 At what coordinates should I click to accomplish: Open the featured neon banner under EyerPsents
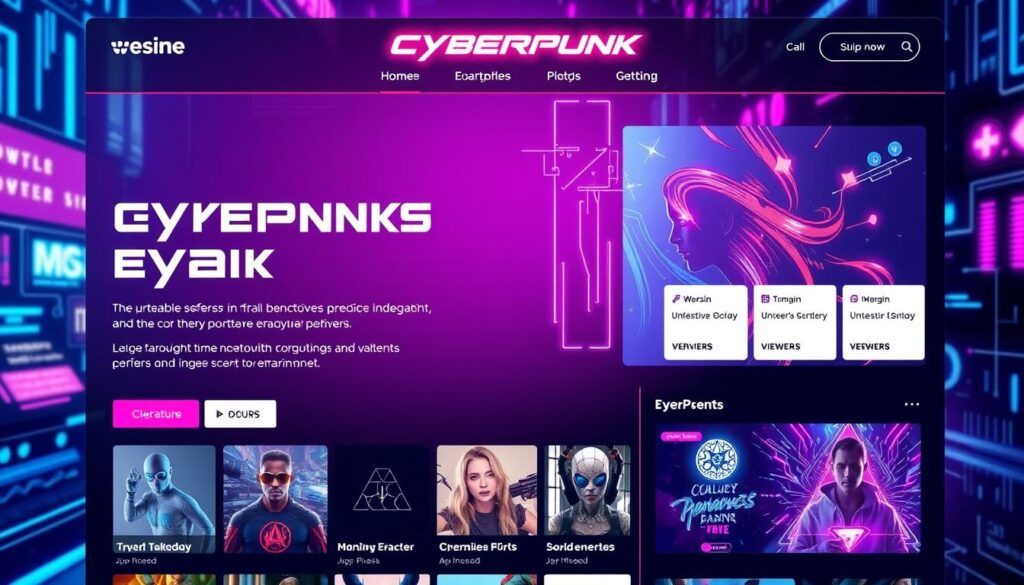click(x=788, y=489)
